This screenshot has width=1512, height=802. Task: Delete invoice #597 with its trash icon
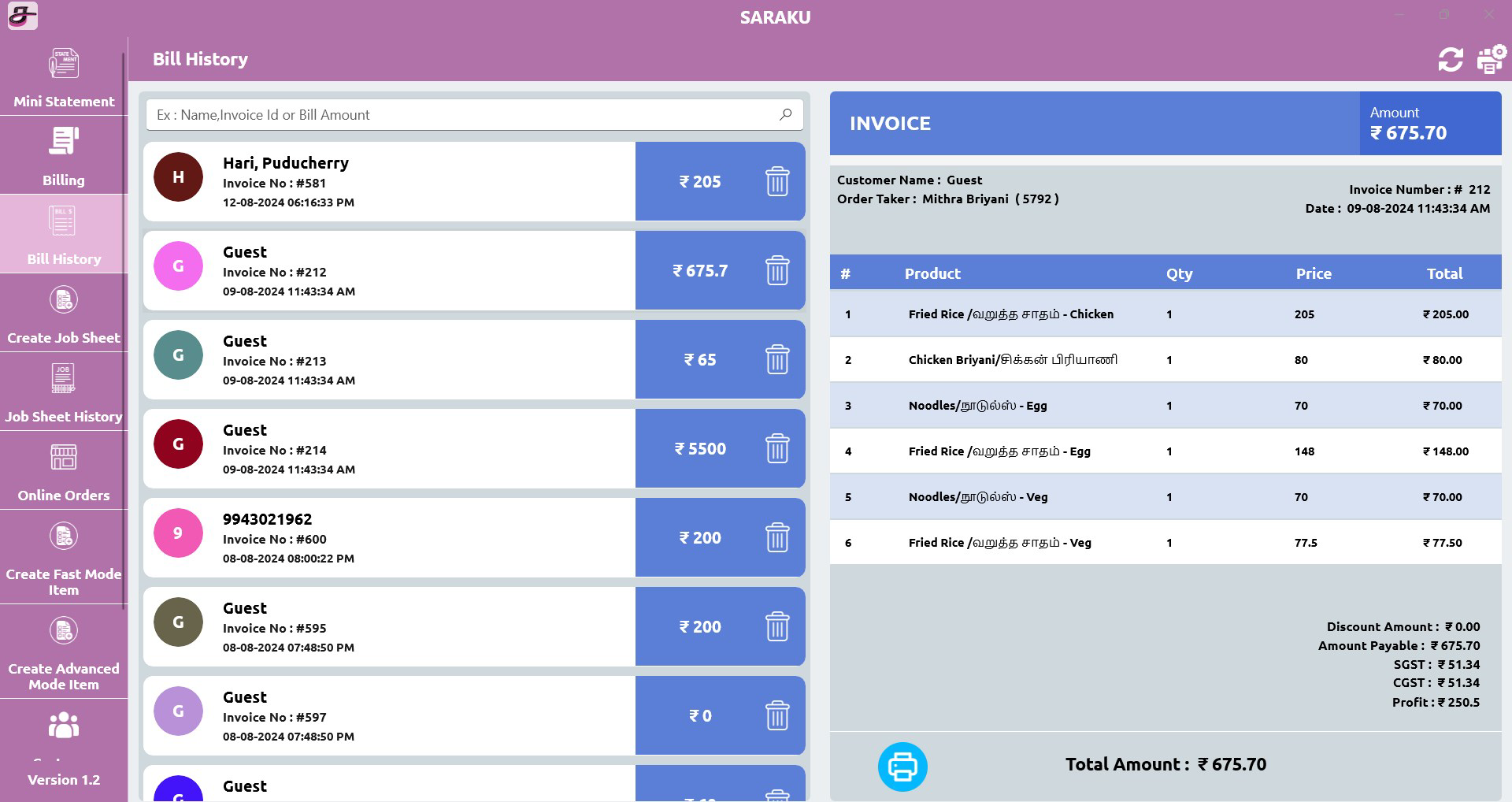[x=777, y=715]
